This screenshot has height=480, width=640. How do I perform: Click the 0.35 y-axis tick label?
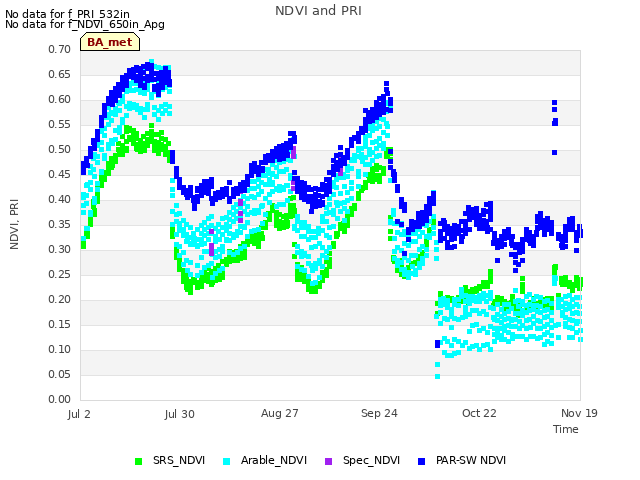(60, 224)
